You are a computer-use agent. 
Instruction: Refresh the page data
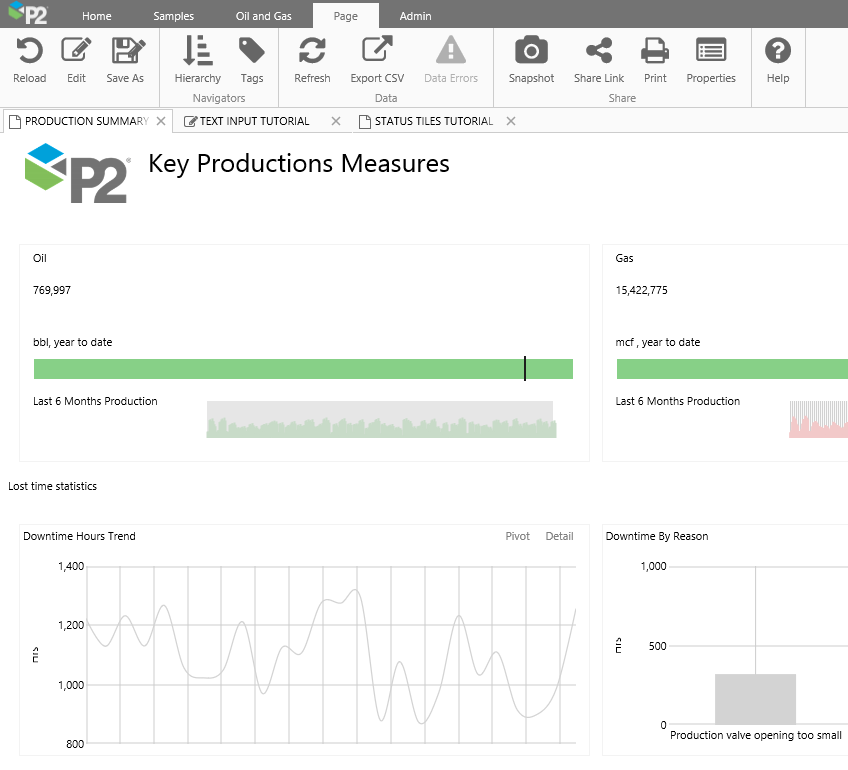click(312, 52)
